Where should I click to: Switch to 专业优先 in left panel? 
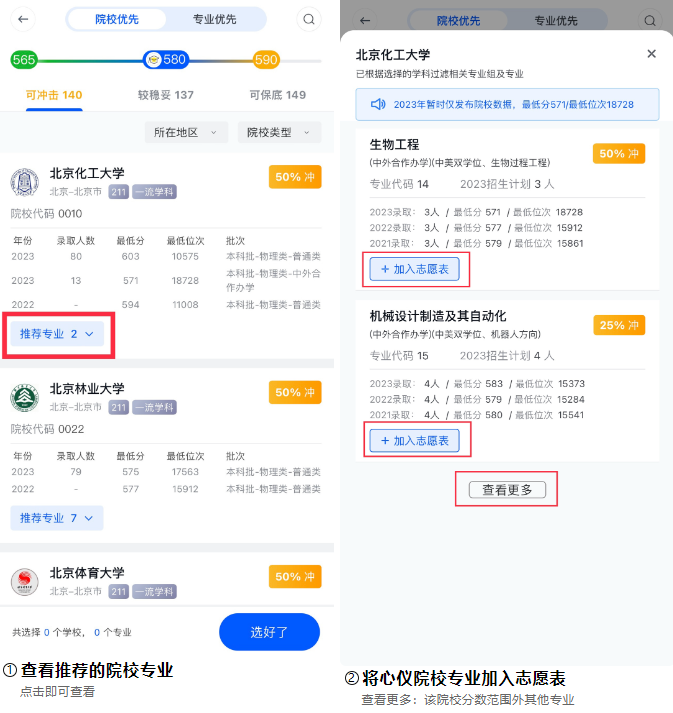point(214,19)
